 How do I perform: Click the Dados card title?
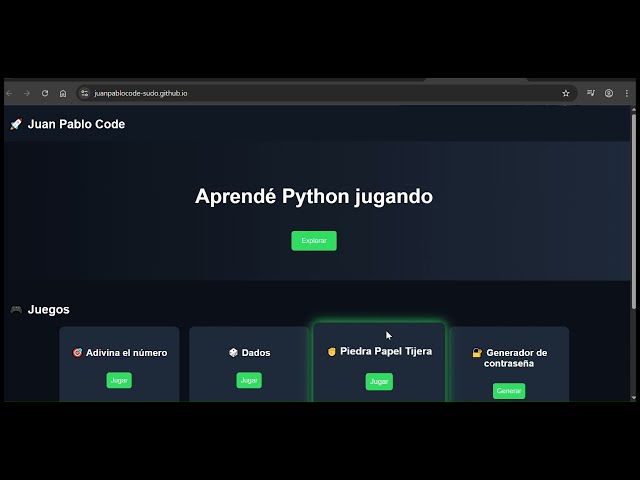tap(256, 353)
